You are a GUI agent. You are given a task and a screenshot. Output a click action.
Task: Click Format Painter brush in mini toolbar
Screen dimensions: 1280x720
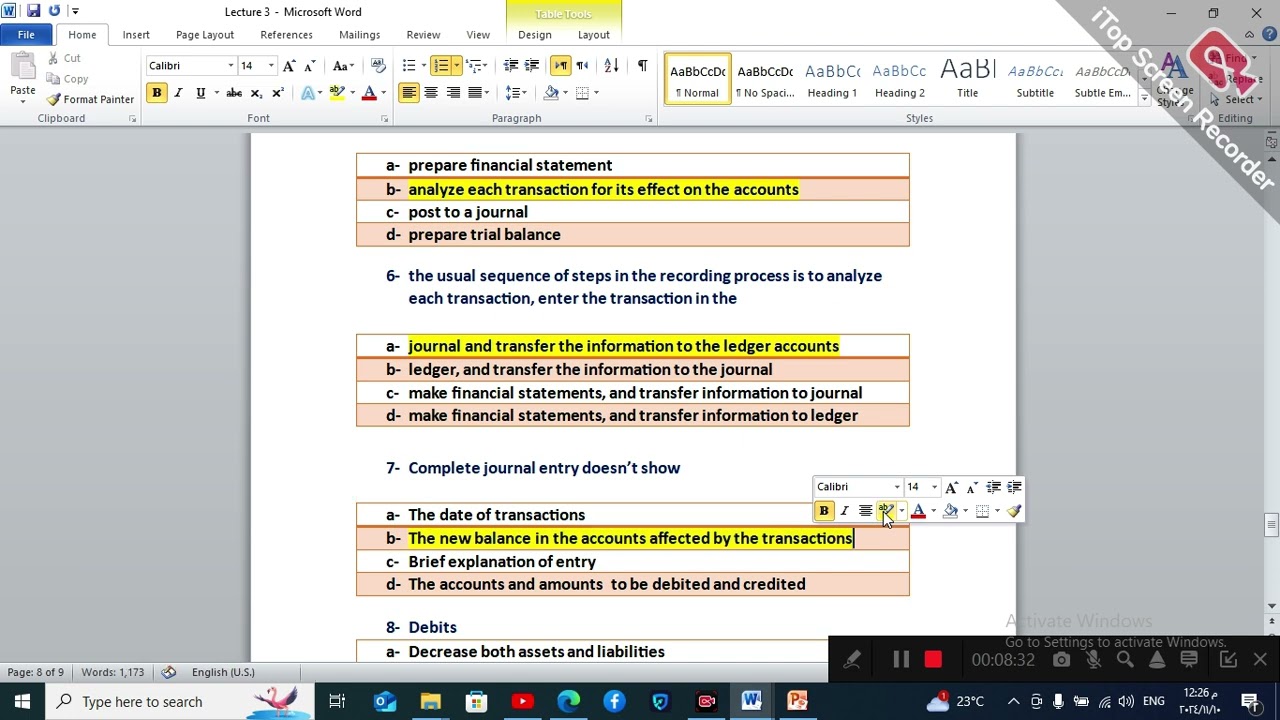tap(1014, 511)
